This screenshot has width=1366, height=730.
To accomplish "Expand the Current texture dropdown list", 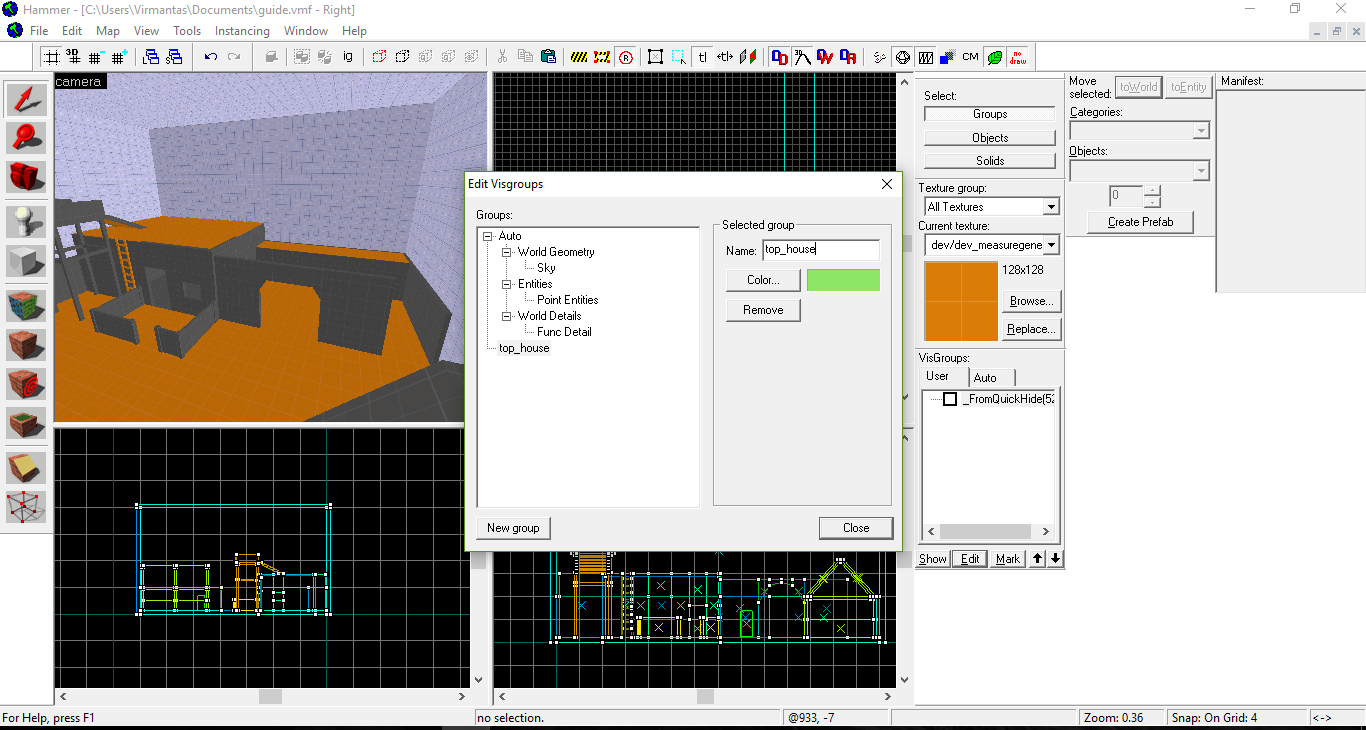I will [x=1050, y=245].
